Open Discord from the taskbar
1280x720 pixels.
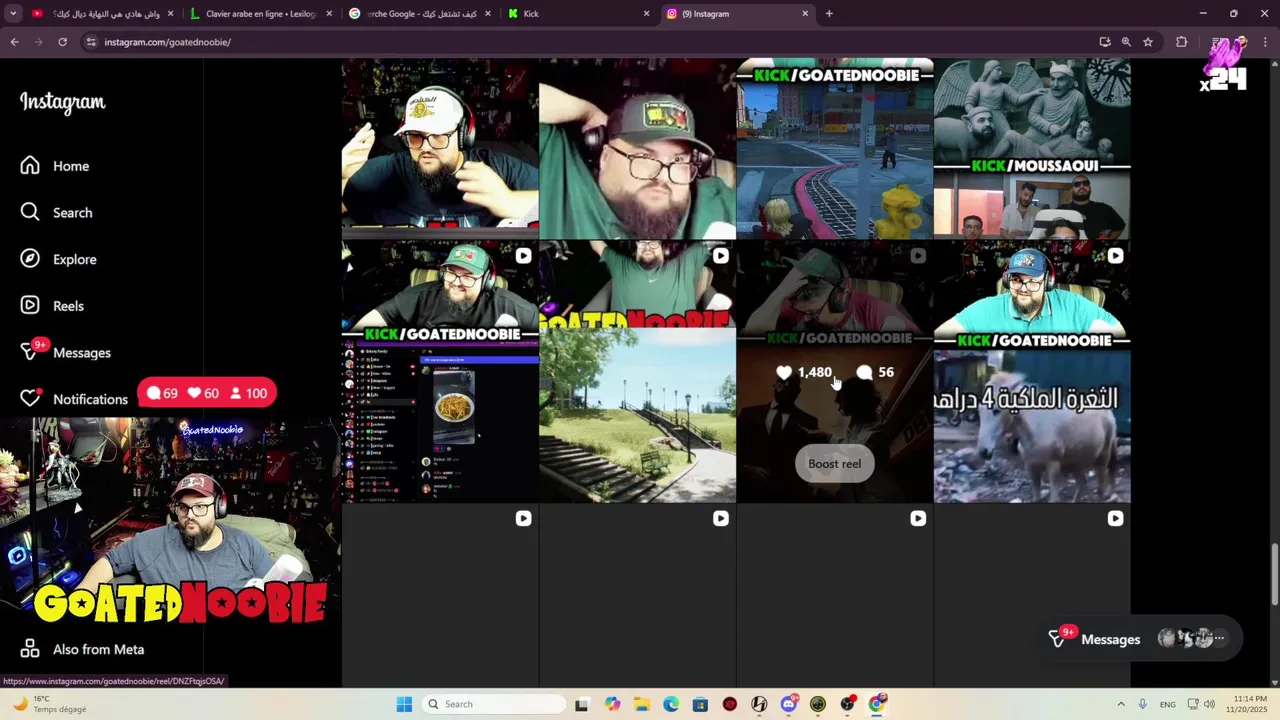[789, 704]
